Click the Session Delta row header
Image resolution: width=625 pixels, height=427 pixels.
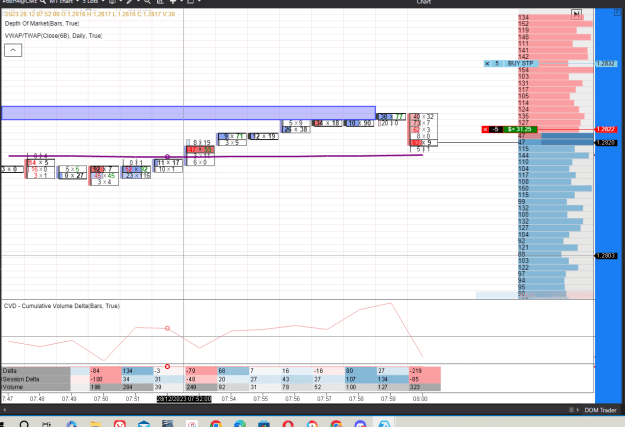(x=36, y=379)
